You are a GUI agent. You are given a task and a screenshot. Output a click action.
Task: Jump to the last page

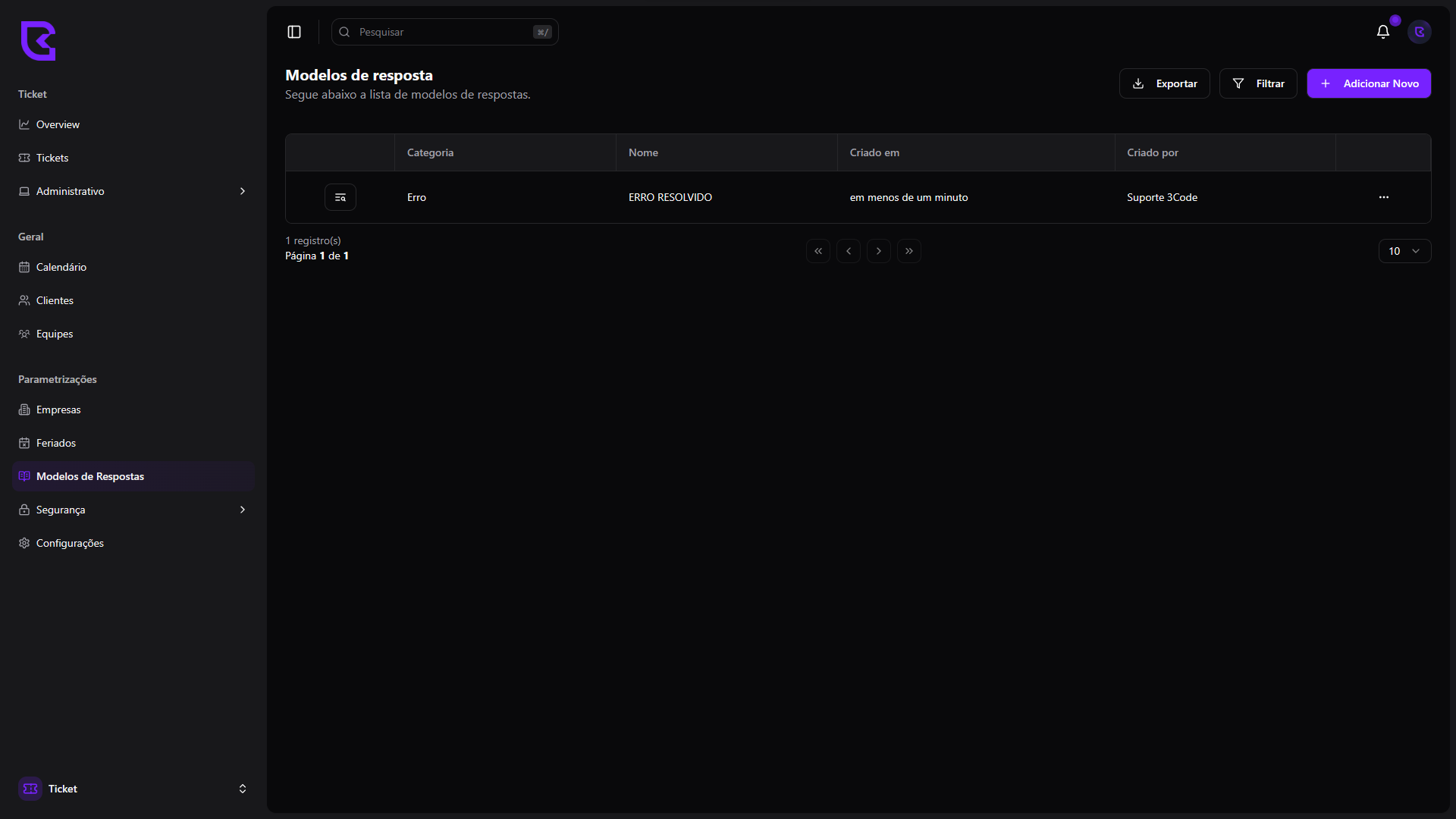(x=909, y=251)
